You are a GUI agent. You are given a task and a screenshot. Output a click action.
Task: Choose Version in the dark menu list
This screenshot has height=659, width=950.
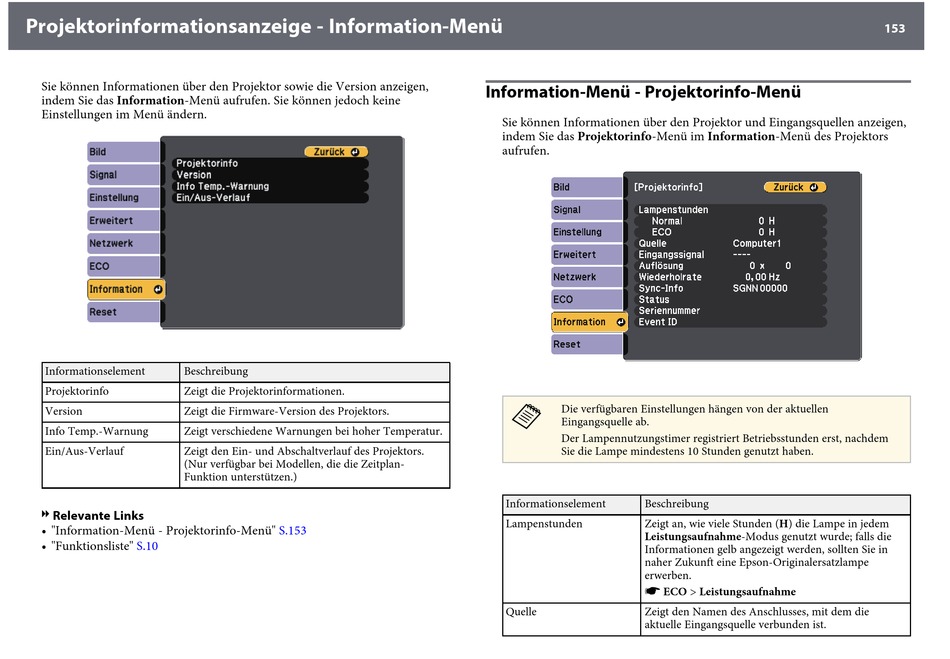pos(270,175)
